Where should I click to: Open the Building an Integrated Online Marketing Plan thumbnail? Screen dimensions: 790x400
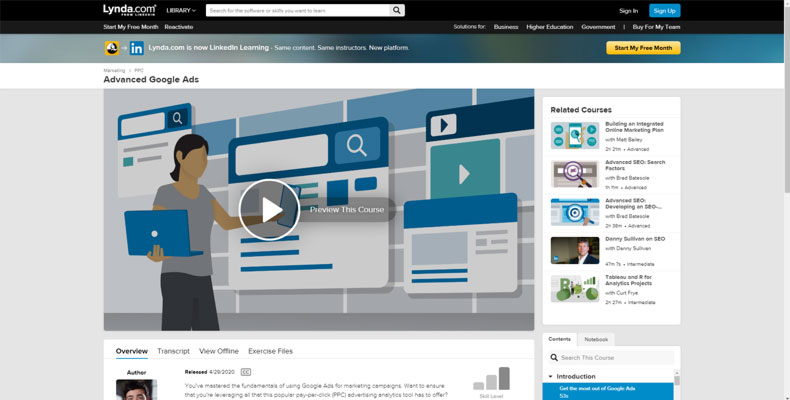(575, 135)
